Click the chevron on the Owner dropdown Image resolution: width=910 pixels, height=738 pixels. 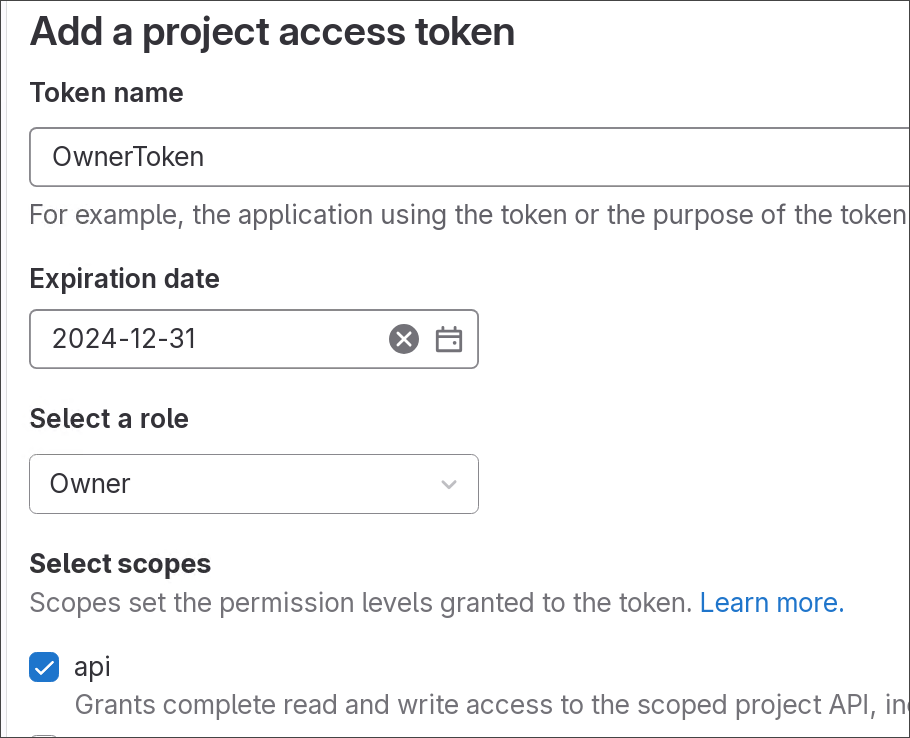448,484
